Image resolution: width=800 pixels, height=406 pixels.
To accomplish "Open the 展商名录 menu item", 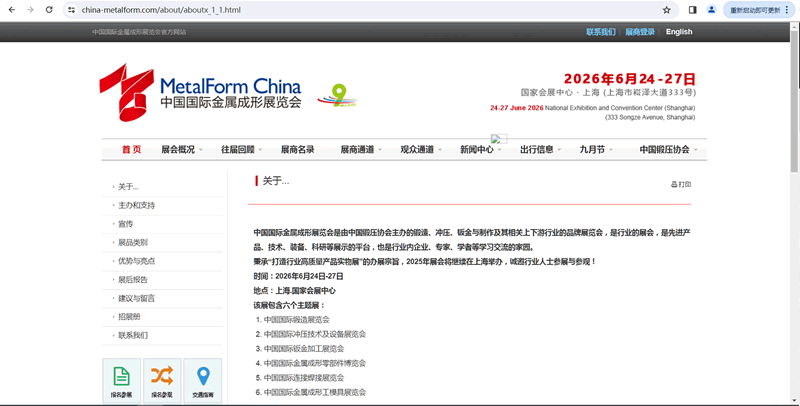I will 297,150.
